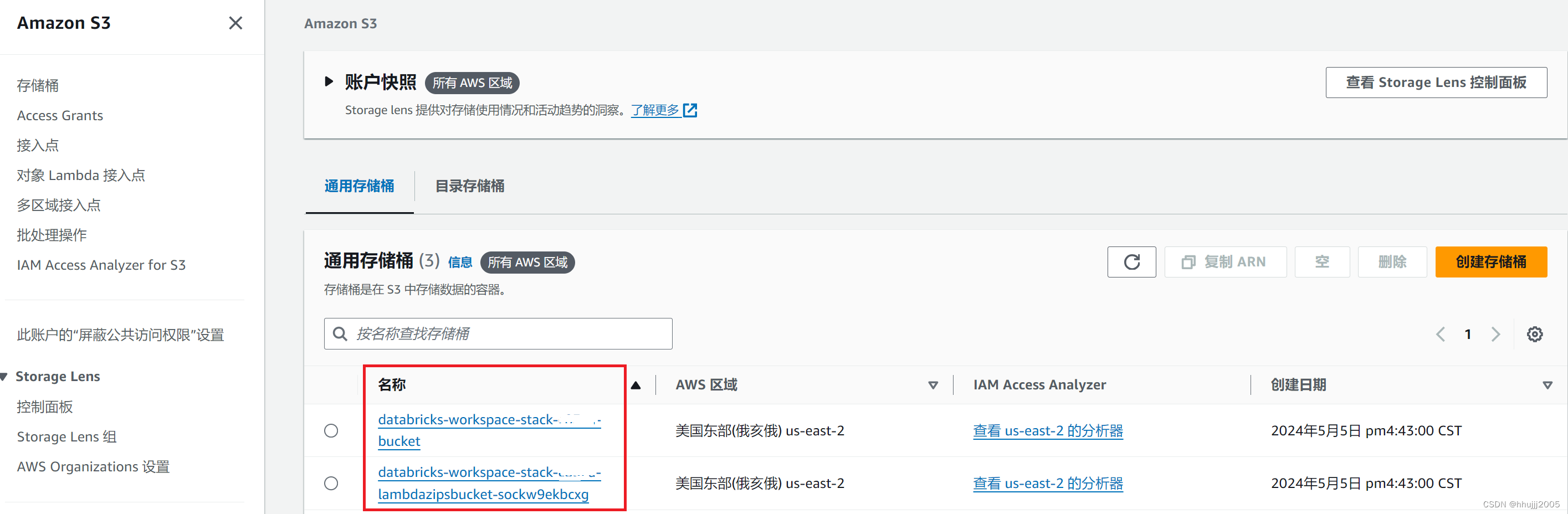
Task: Select the first databricks-workspace-stack bucket radio button
Action: [x=331, y=430]
